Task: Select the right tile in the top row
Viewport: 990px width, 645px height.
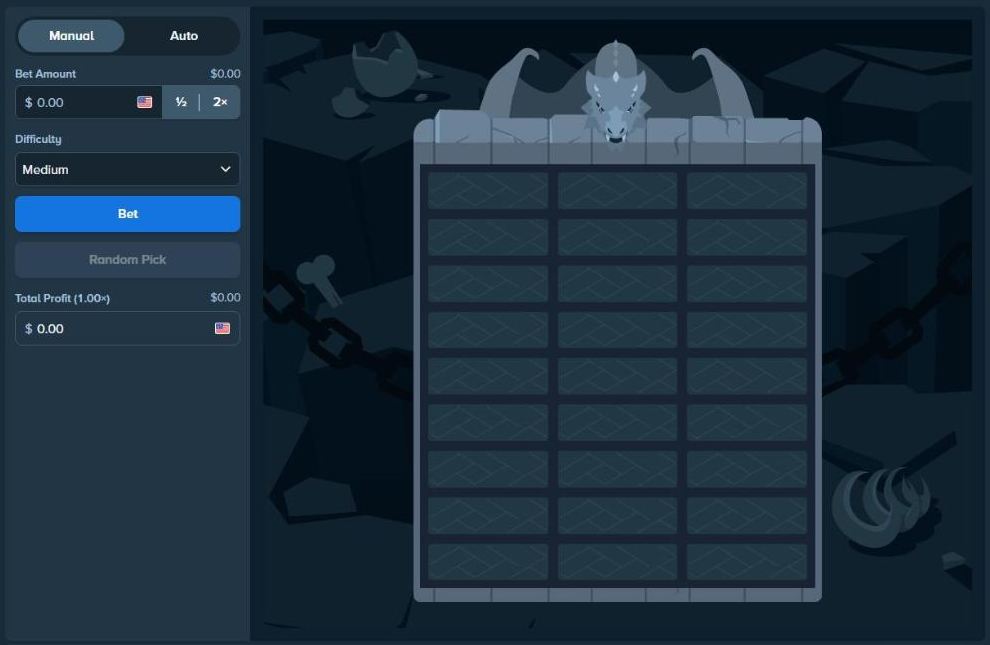Action: coord(747,190)
